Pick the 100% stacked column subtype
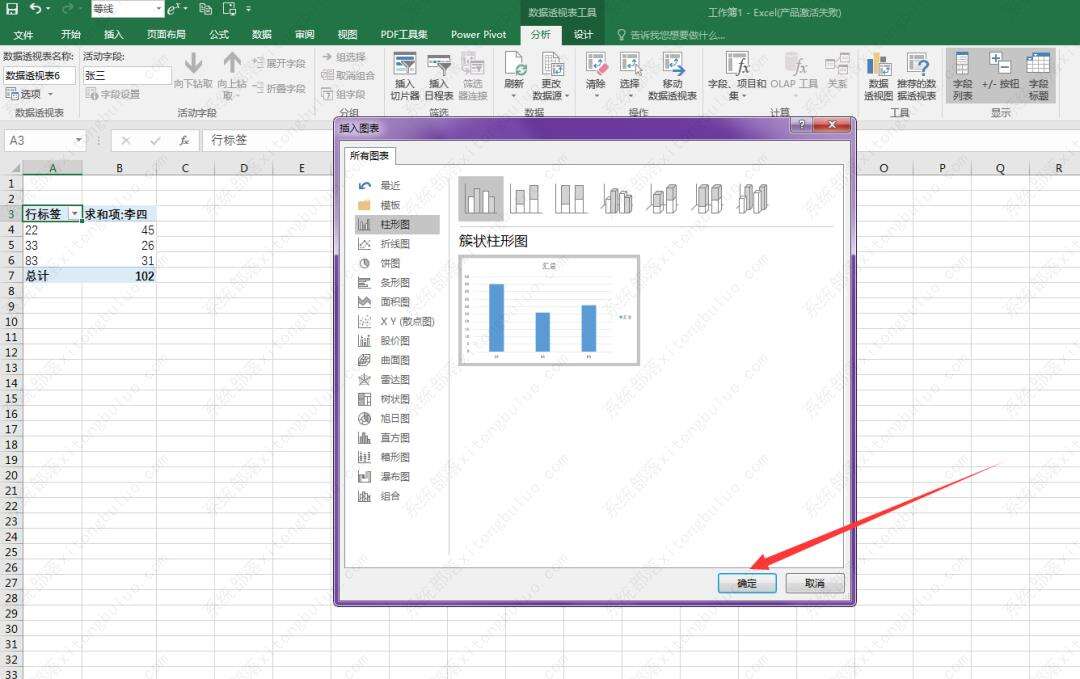Image resolution: width=1080 pixels, height=679 pixels. 571,198
